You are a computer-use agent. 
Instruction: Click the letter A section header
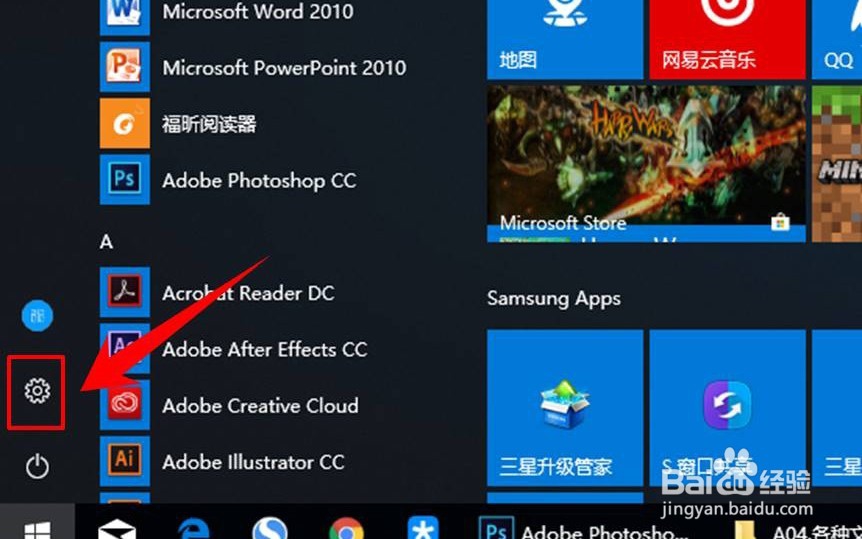click(x=107, y=242)
